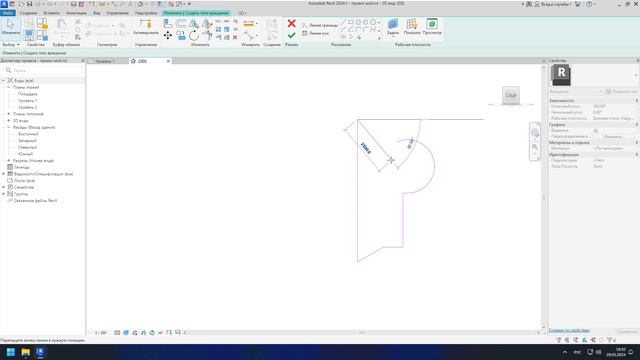Collapse the Elevations (Building Elevation) node

(9, 127)
